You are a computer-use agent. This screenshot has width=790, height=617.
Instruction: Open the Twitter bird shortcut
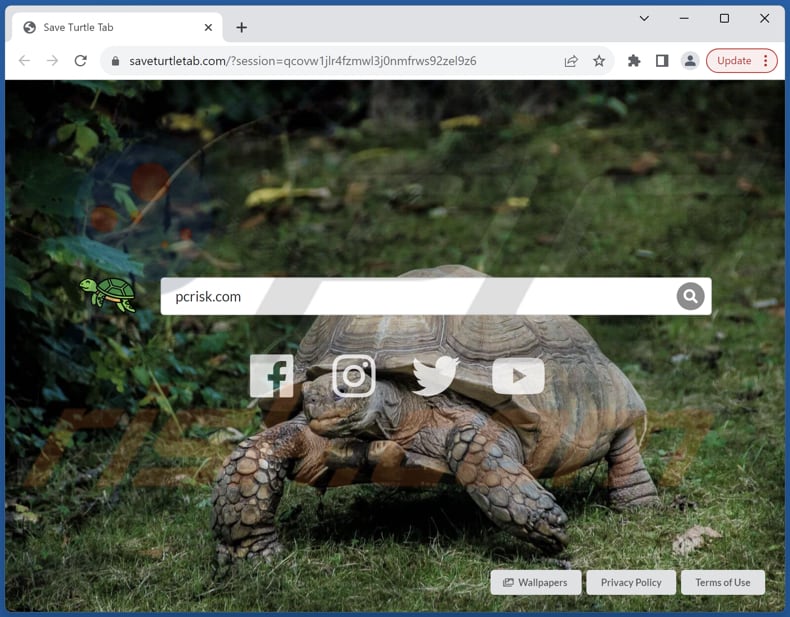coord(436,376)
